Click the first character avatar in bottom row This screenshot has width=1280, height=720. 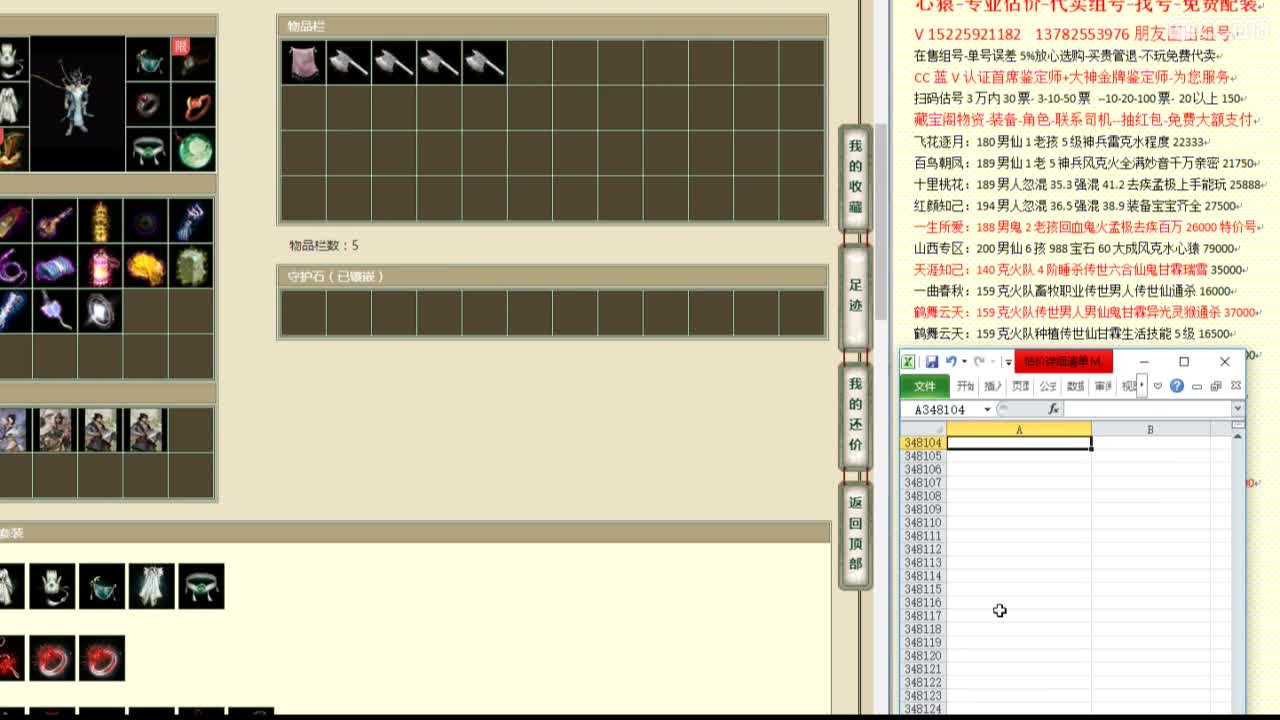pyautogui.click(x=12, y=430)
